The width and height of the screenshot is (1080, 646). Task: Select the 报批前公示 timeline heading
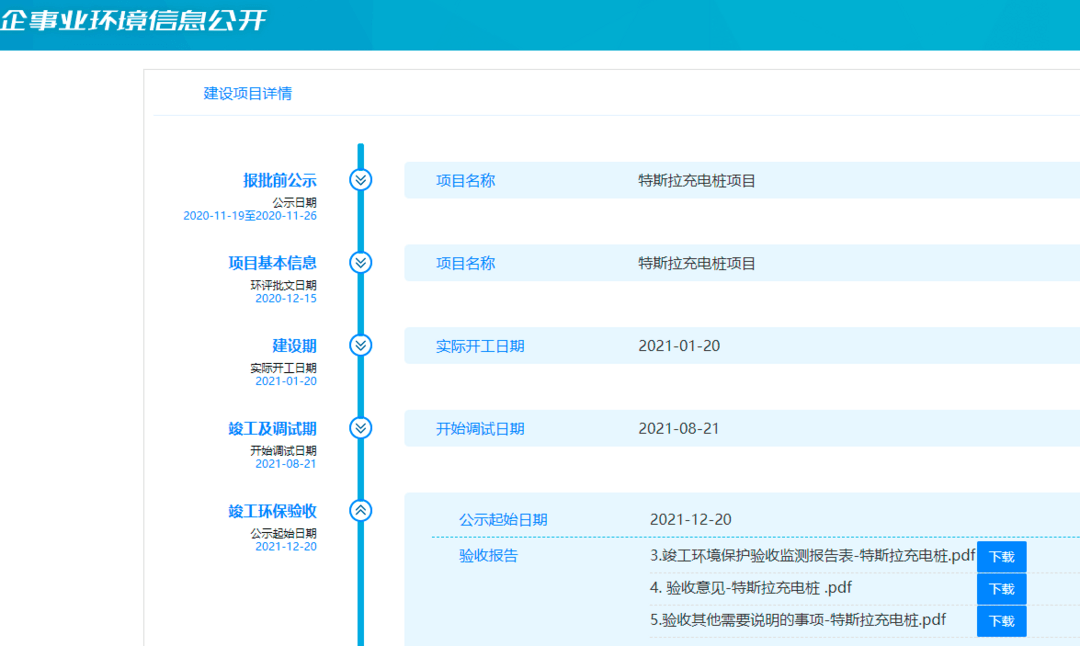(280, 180)
